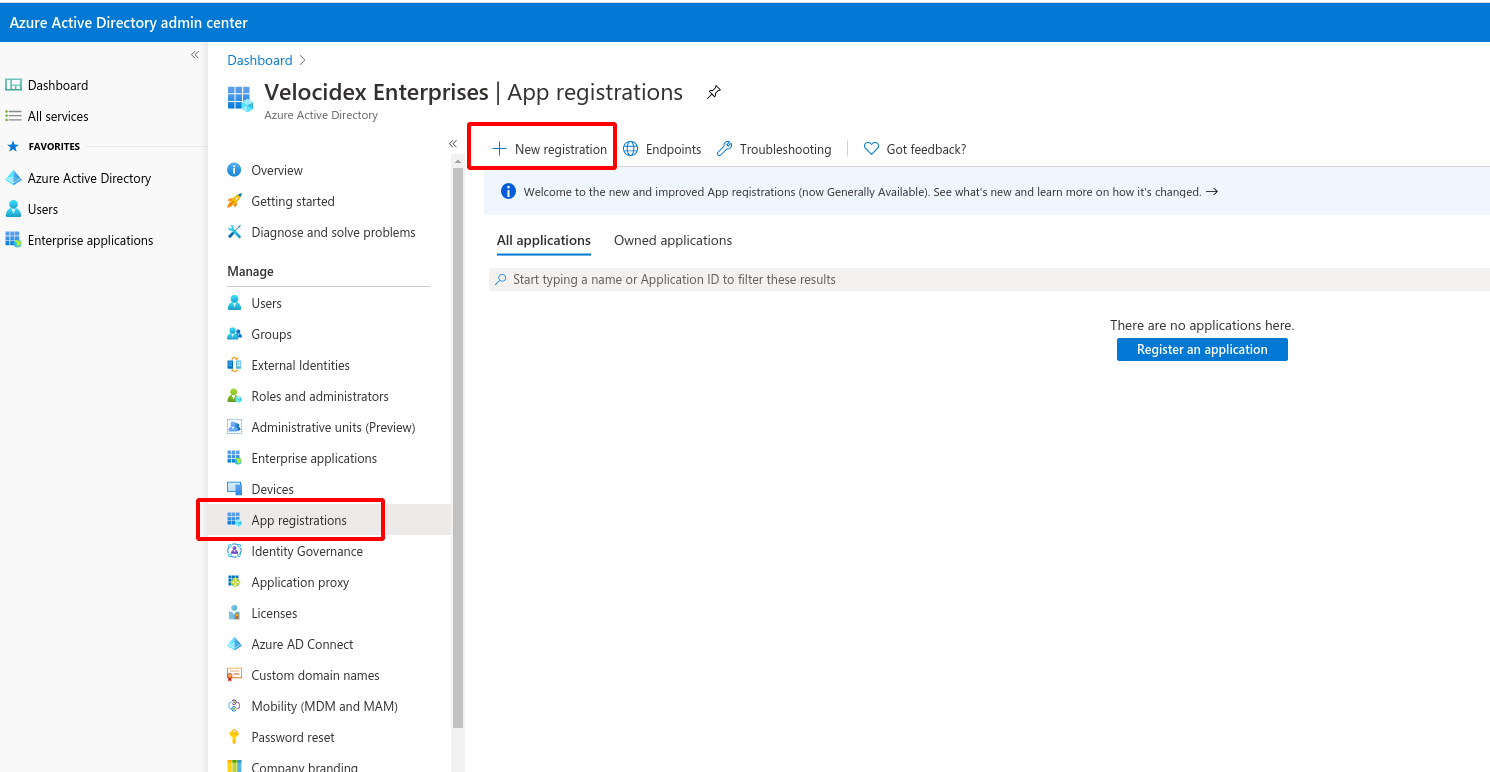Click the Diagnose and solve problems icon
Image resolution: width=1490 pixels, height=772 pixels.
234,232
